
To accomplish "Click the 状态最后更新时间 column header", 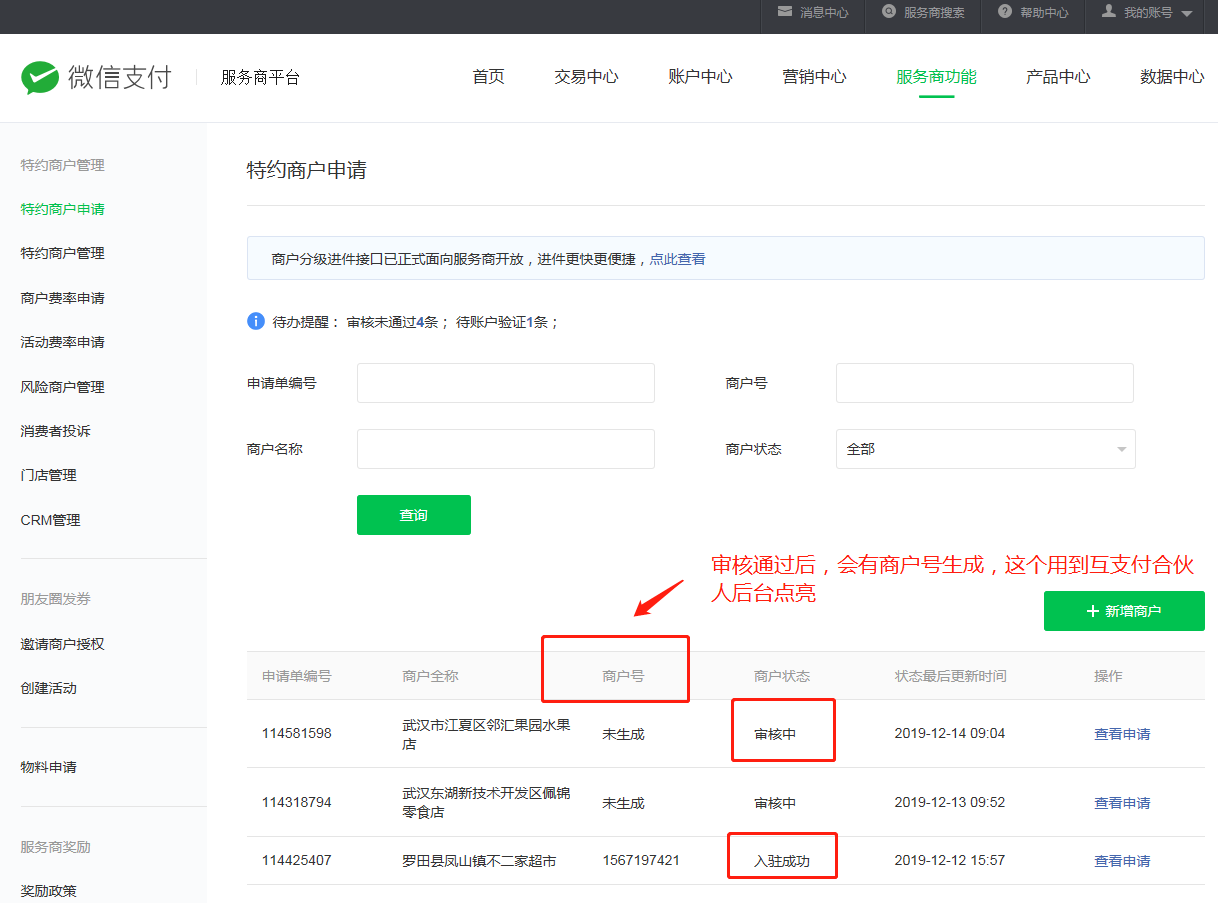I will pos(951,676).
